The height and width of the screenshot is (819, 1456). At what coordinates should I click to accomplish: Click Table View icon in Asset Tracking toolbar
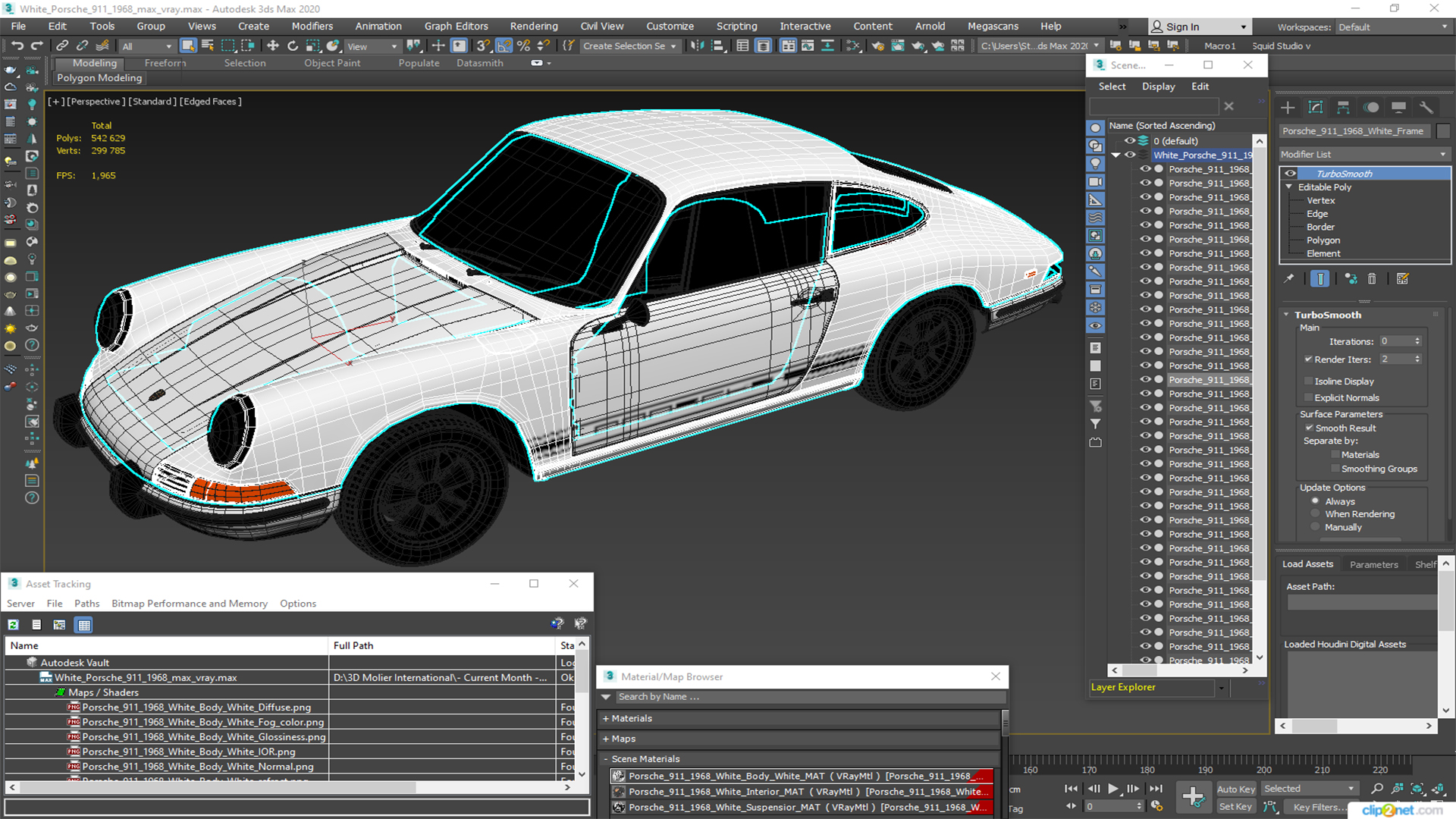click(84, 625)
